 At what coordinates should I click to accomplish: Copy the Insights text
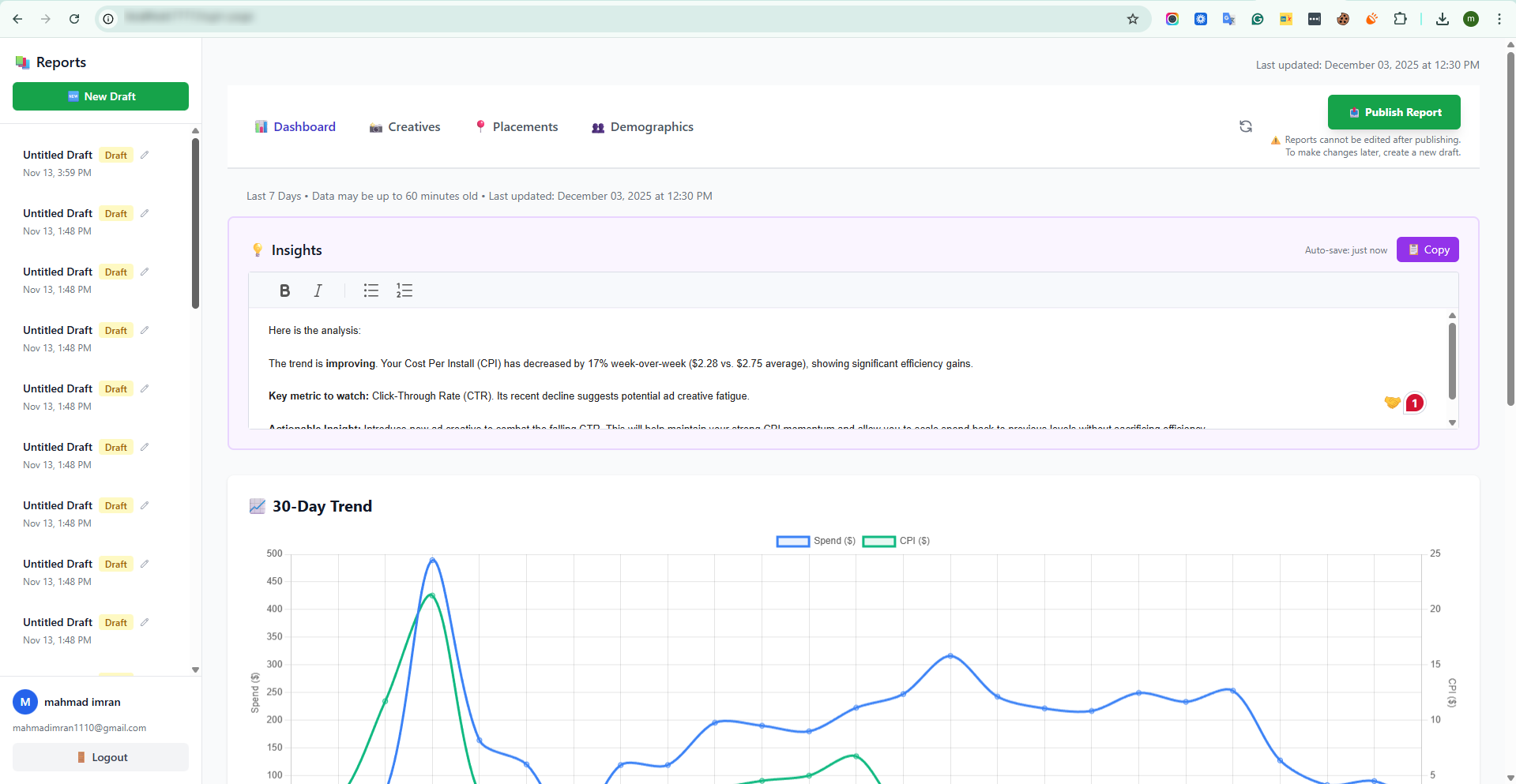click(1427, 249)
